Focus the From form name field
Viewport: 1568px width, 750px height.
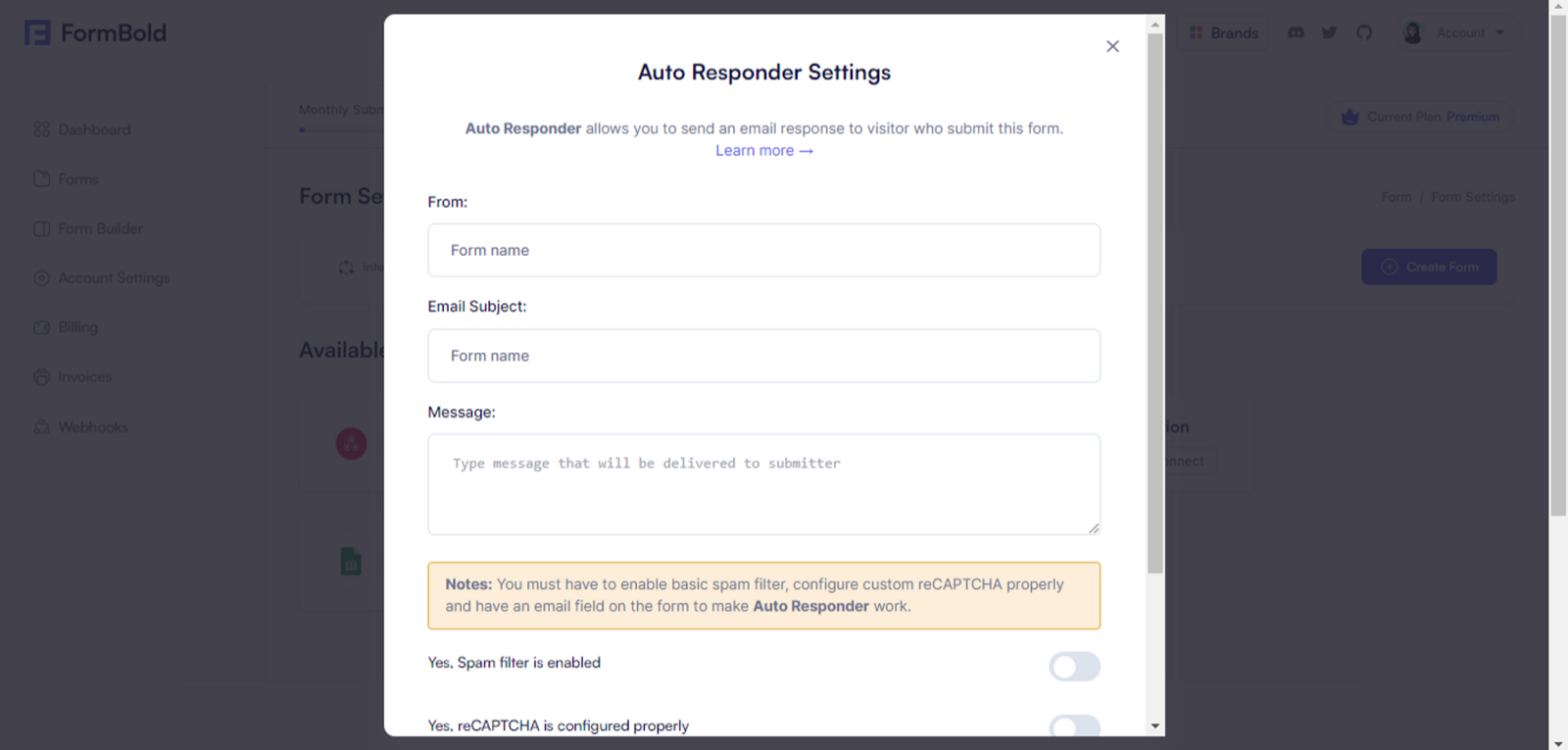[x=763, y=250]
